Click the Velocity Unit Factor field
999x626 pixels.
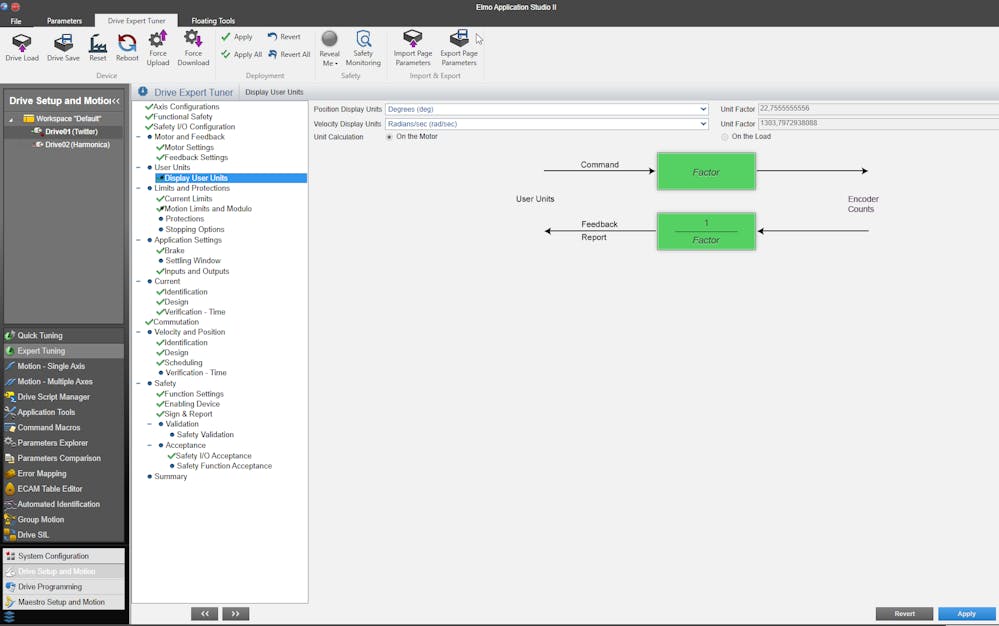(x=878, y=124)
